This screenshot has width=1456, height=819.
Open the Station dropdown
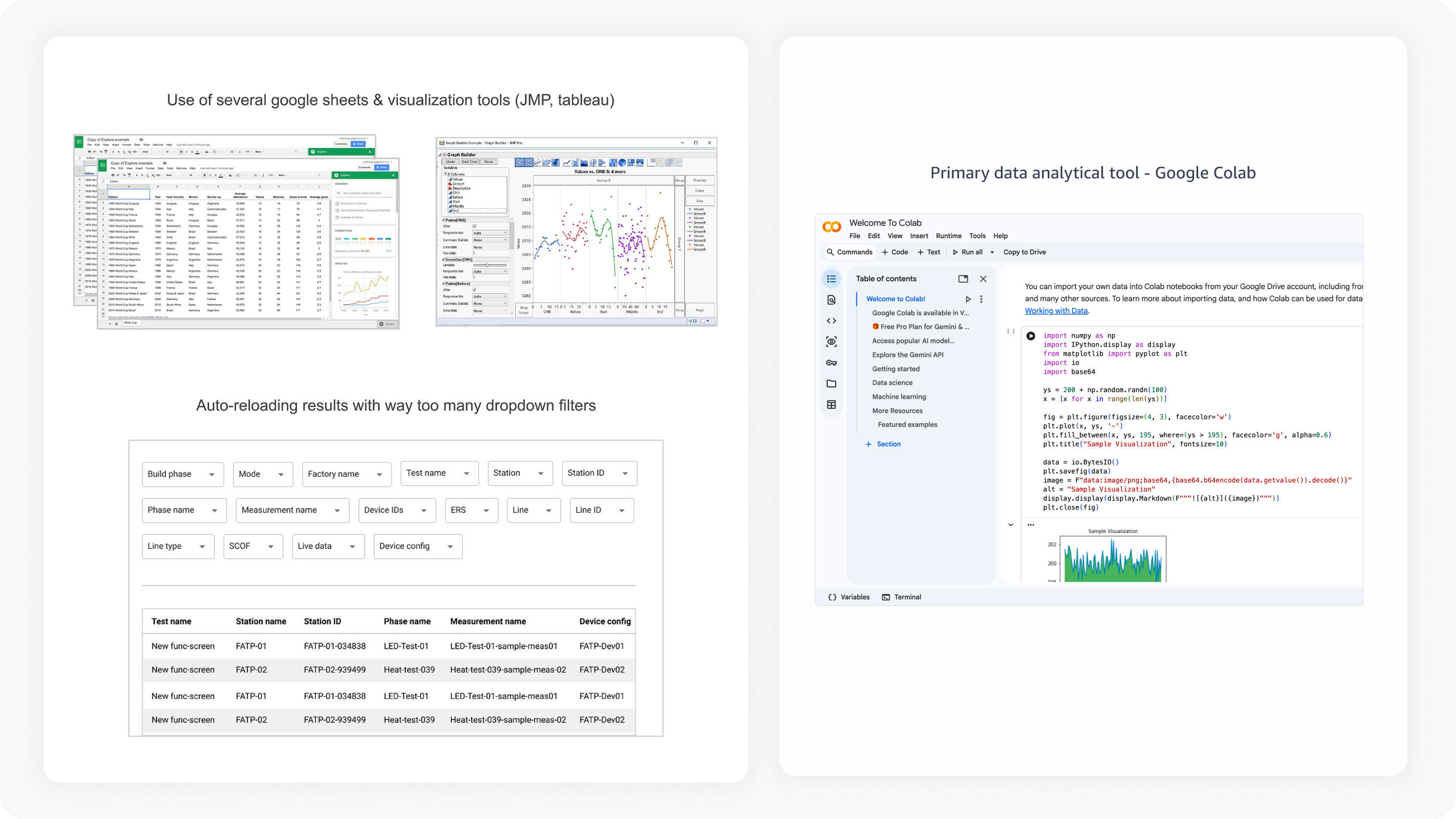(520, 473)
